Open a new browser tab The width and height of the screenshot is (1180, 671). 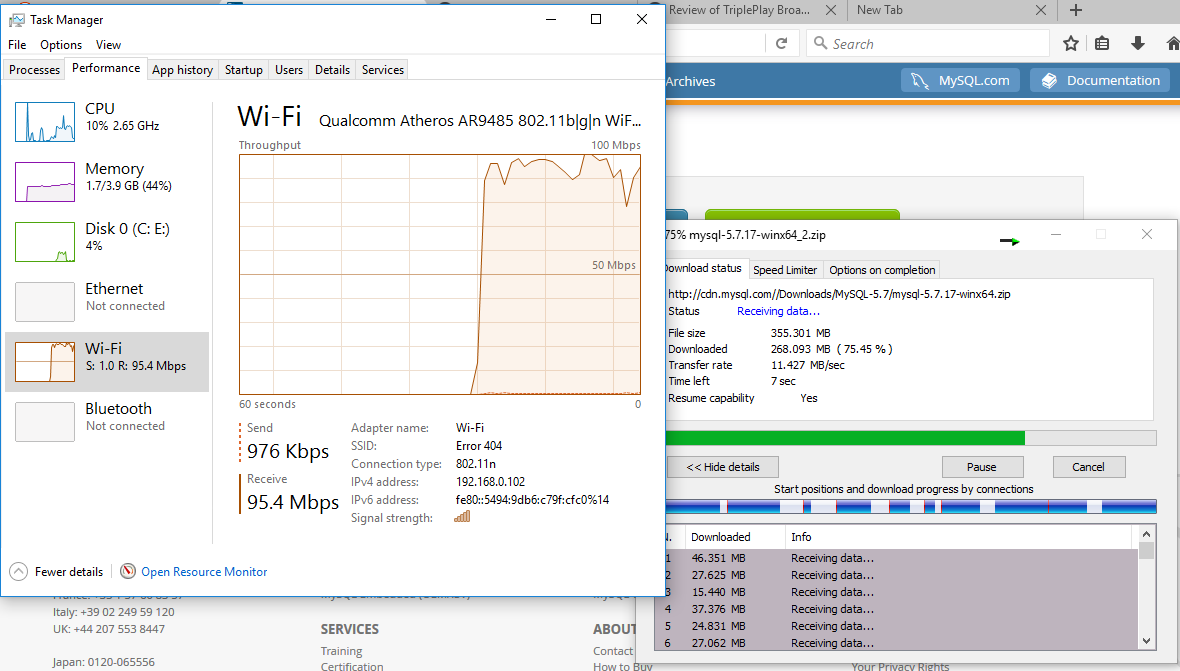[1076, 10]
